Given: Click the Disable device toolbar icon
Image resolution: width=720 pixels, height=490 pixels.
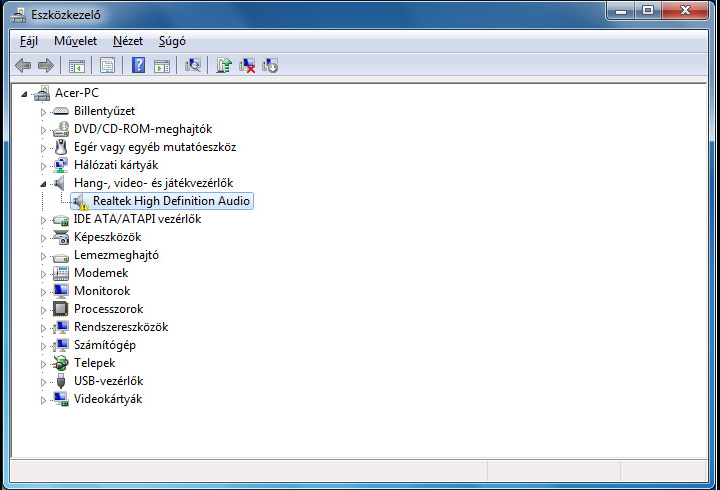Looking at the screenshot, I should [270, 66].
